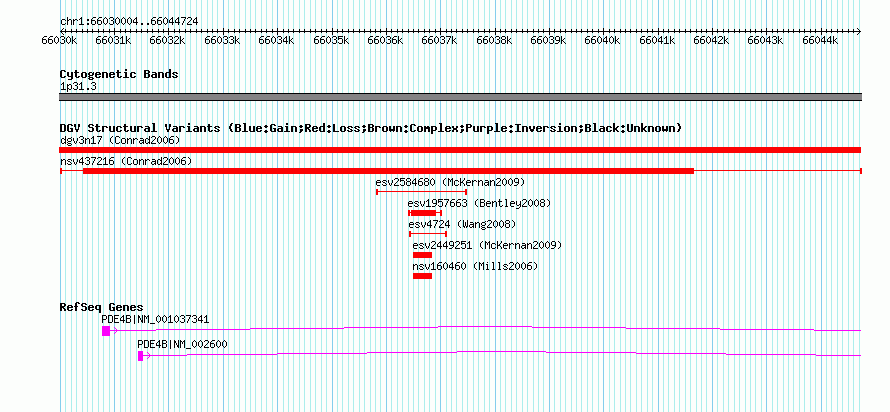Click the 66035k ruler tick label

pos(331,40)
